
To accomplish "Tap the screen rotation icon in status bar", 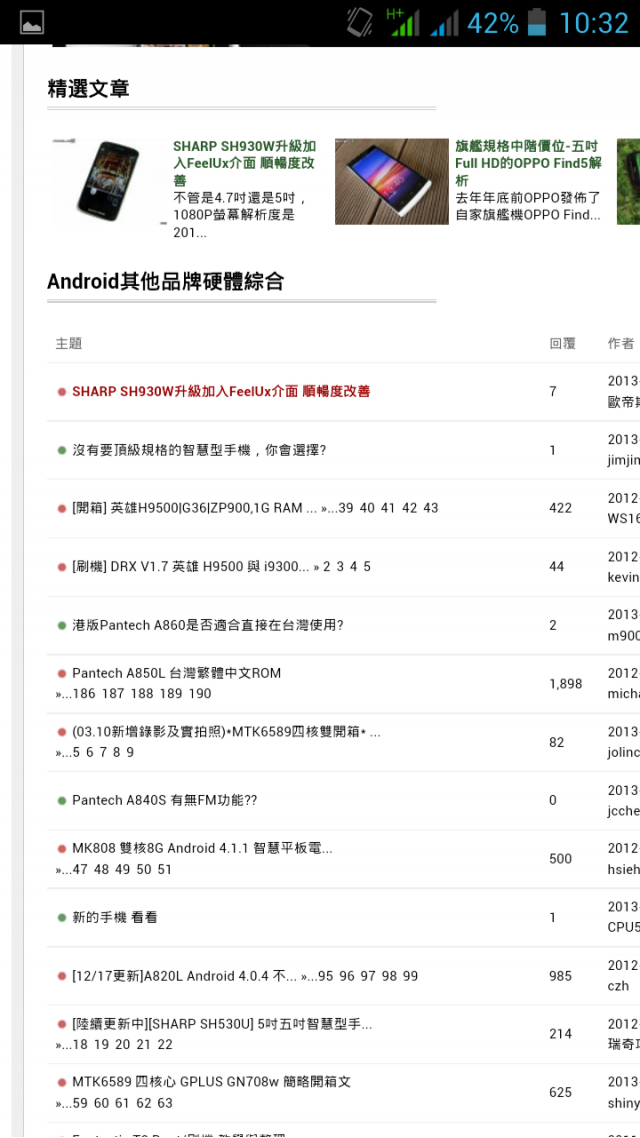I will pos(359,22).
